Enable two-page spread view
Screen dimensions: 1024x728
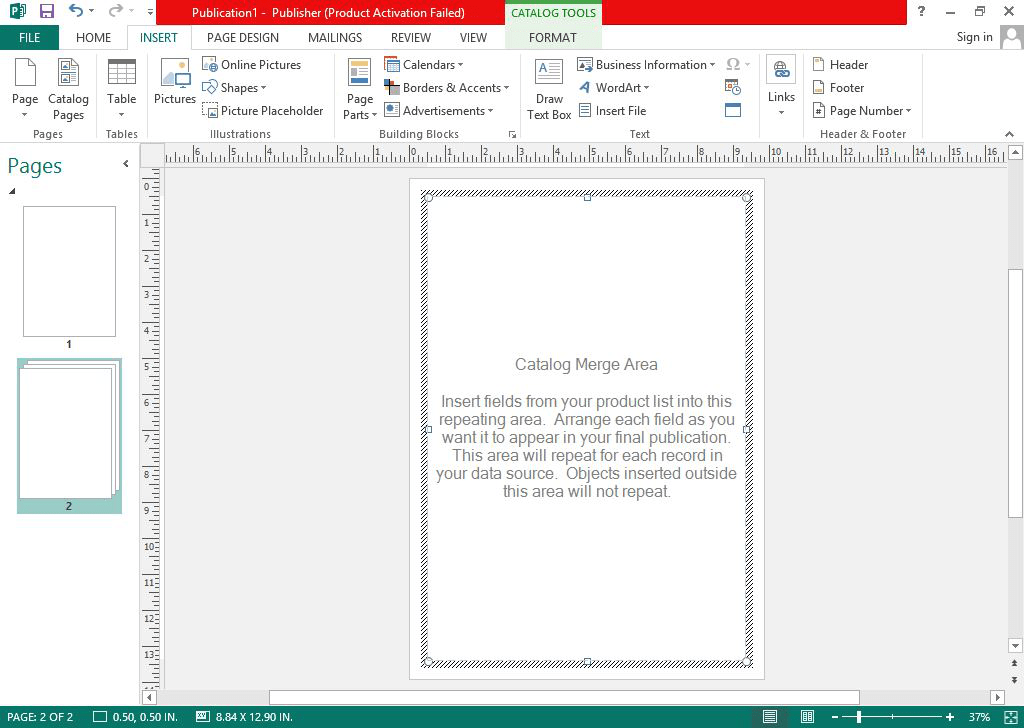pos(807,716)
